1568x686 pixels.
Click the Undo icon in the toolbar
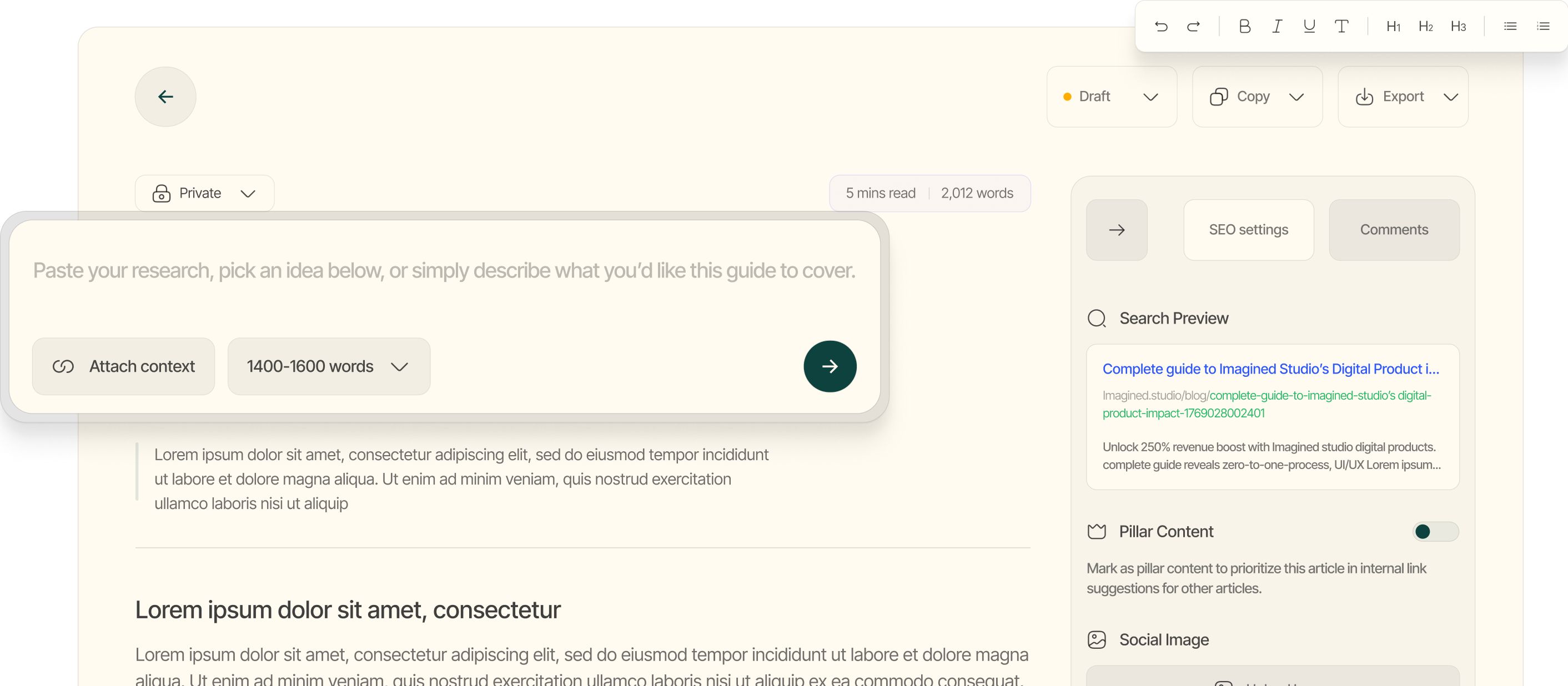[1161, 26]
